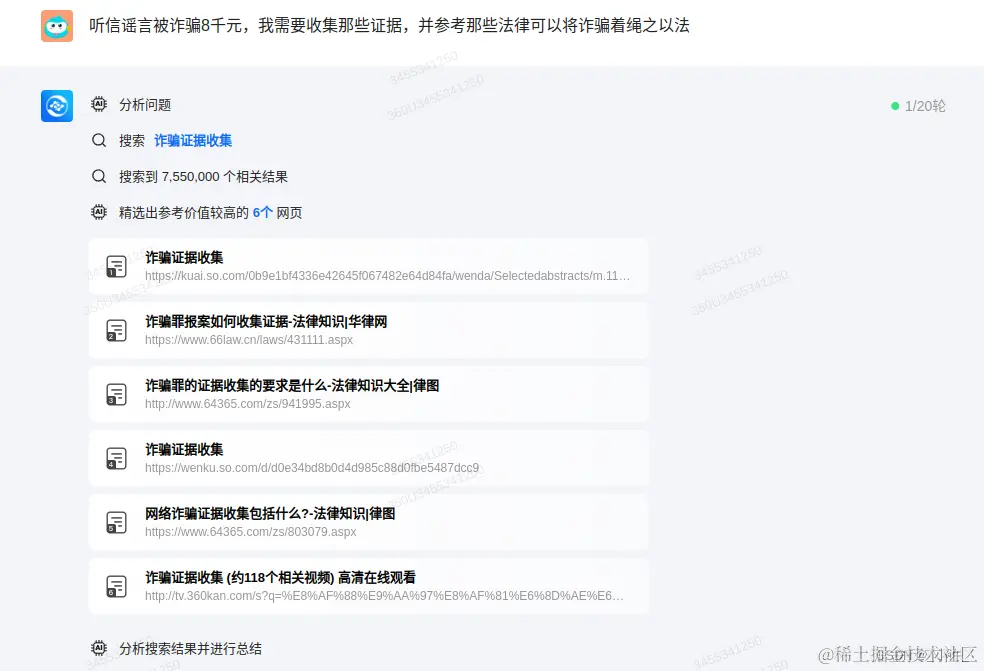Image resolution: width=984 pixels, height=671 pixels.
Task: Click the blue AI assistant avatar icon
Action: (56, 106)
